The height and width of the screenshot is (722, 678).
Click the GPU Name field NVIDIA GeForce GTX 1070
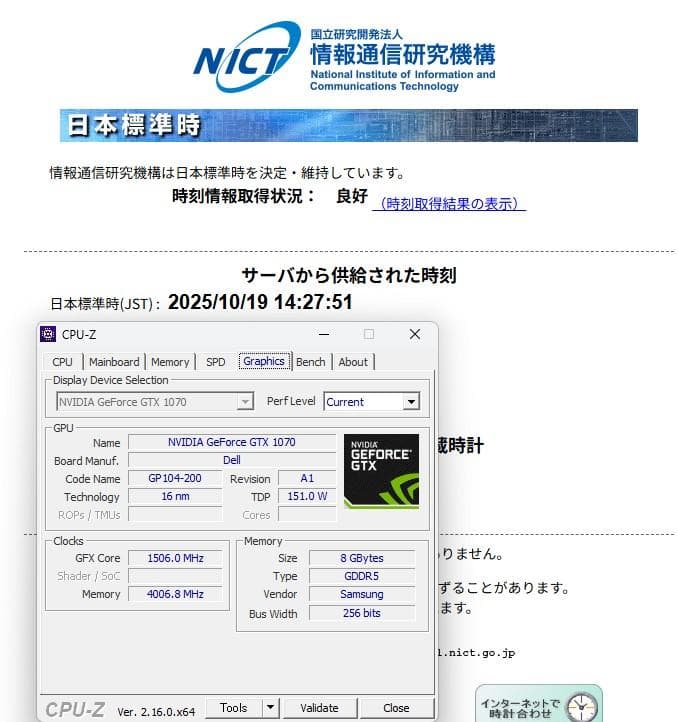pos(232,442)
